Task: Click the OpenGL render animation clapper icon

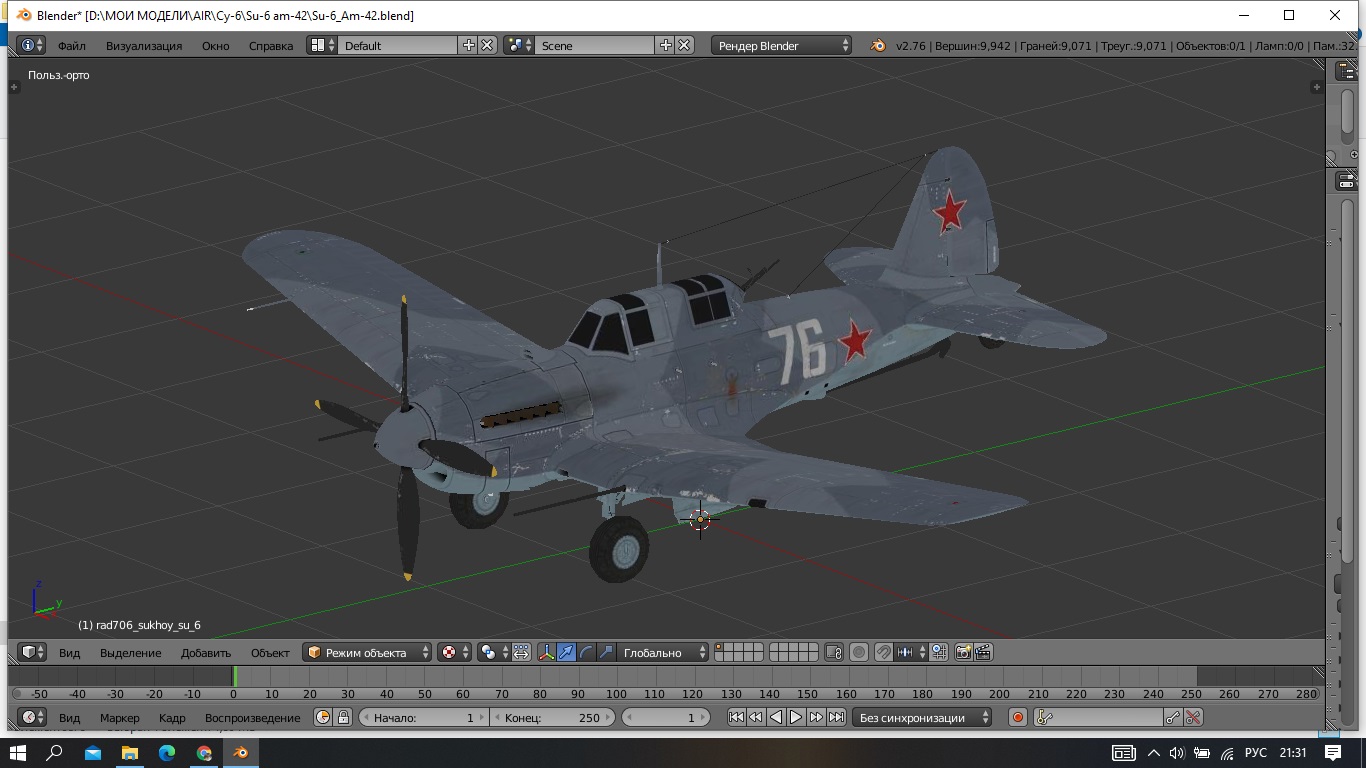Action: (983, 653)
